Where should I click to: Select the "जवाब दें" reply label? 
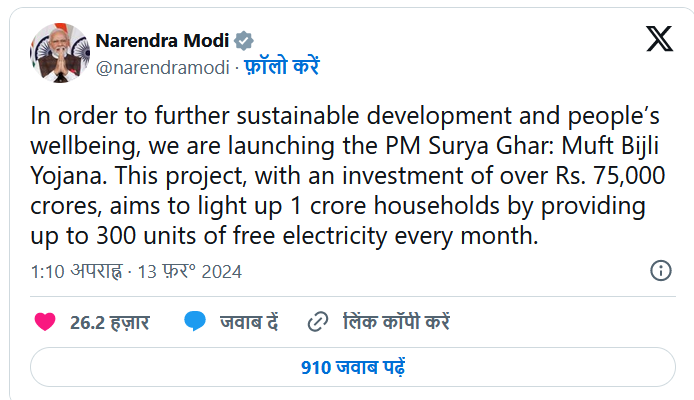point(250,322)
